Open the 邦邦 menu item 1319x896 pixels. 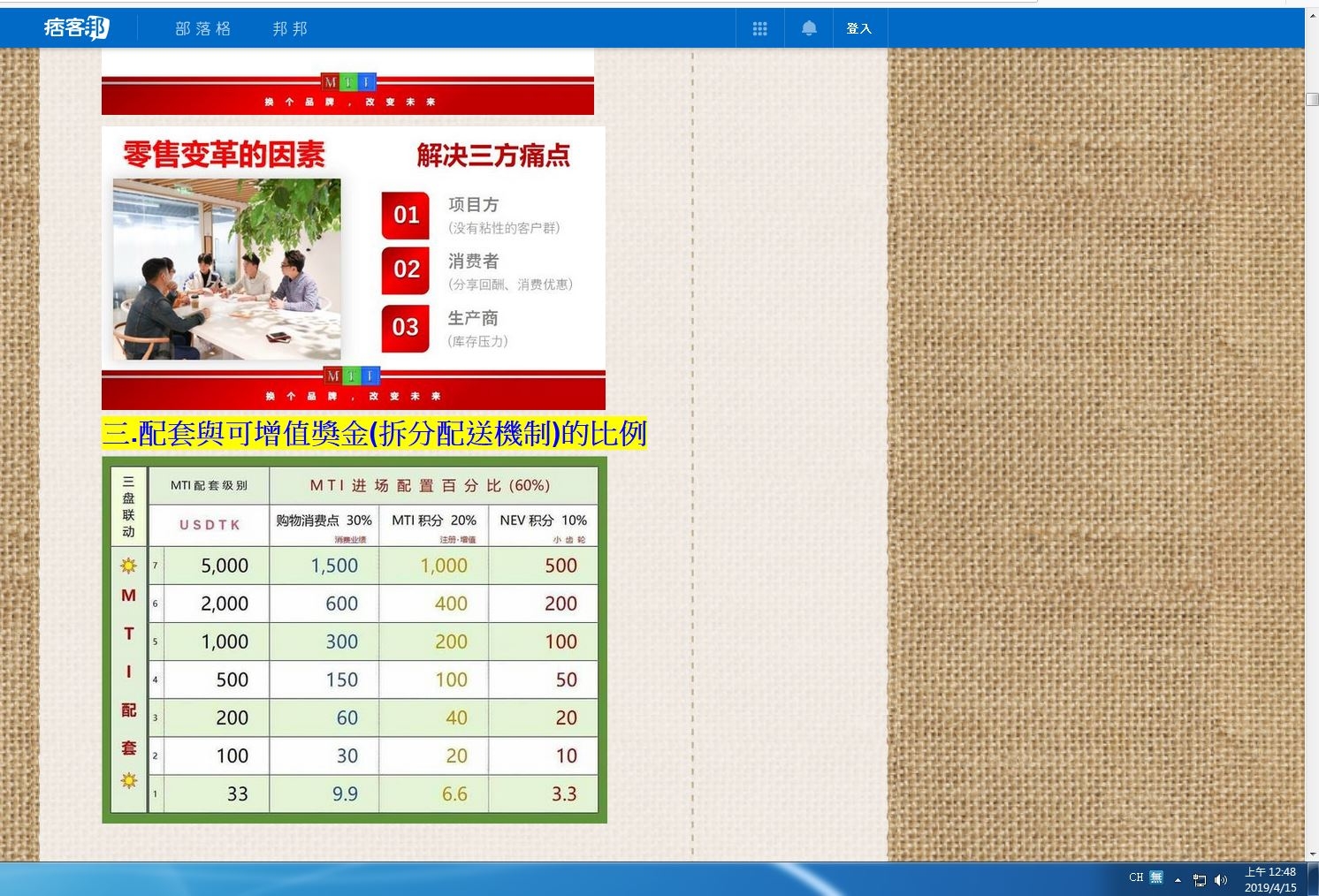pyautogui.click(x=290, y=28)
